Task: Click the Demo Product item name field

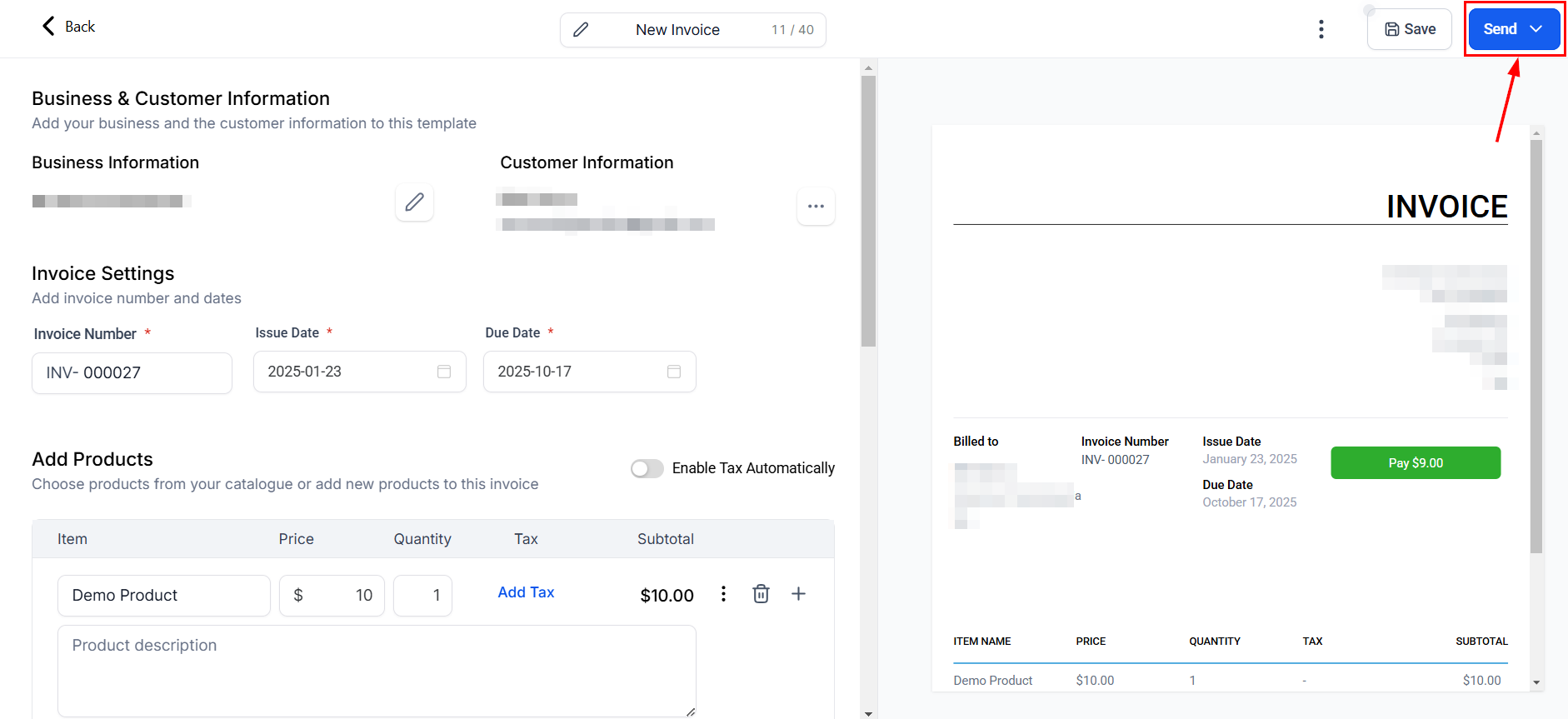Action: click(164, 596)
